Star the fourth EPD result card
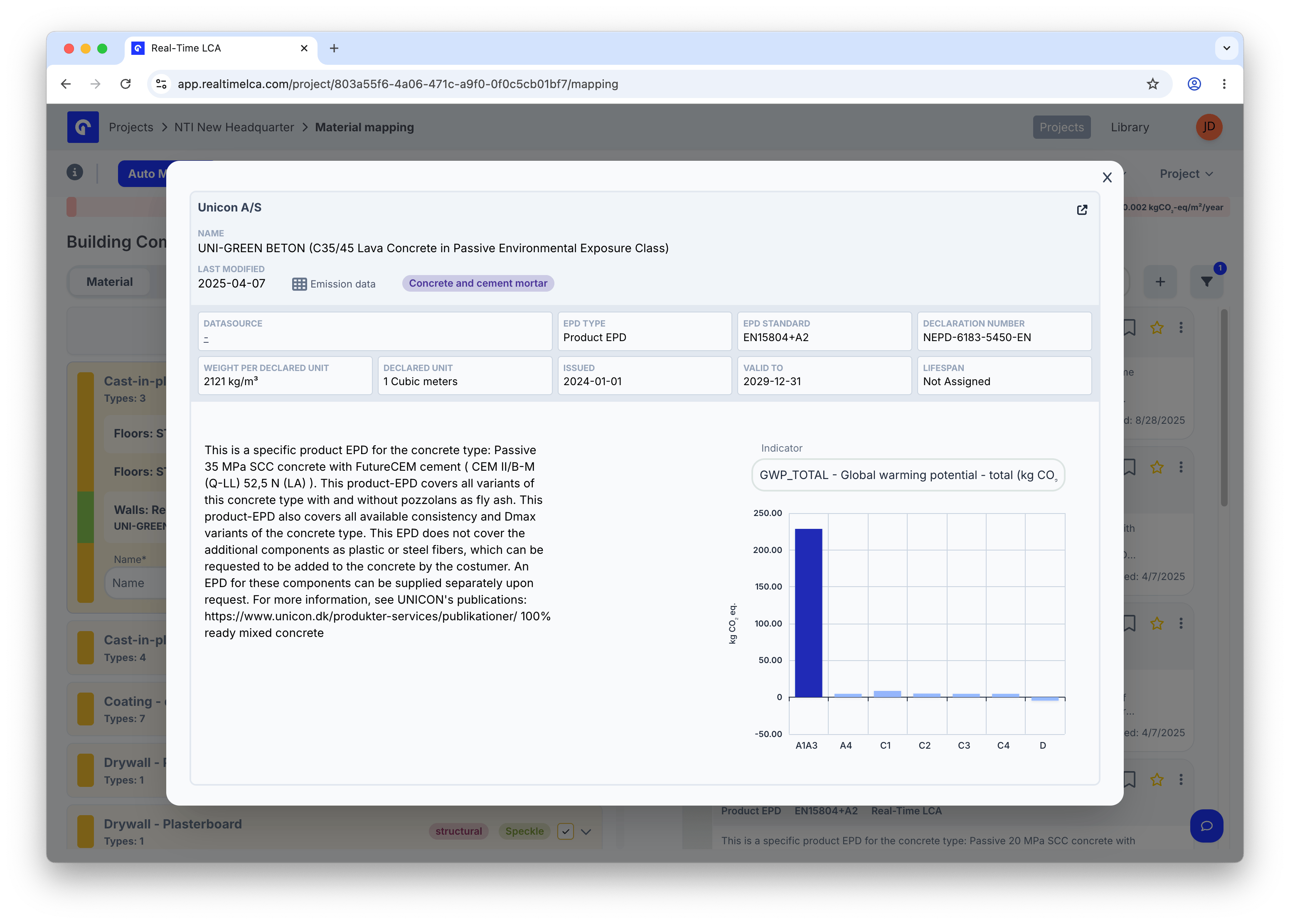 click(1156, 779)
